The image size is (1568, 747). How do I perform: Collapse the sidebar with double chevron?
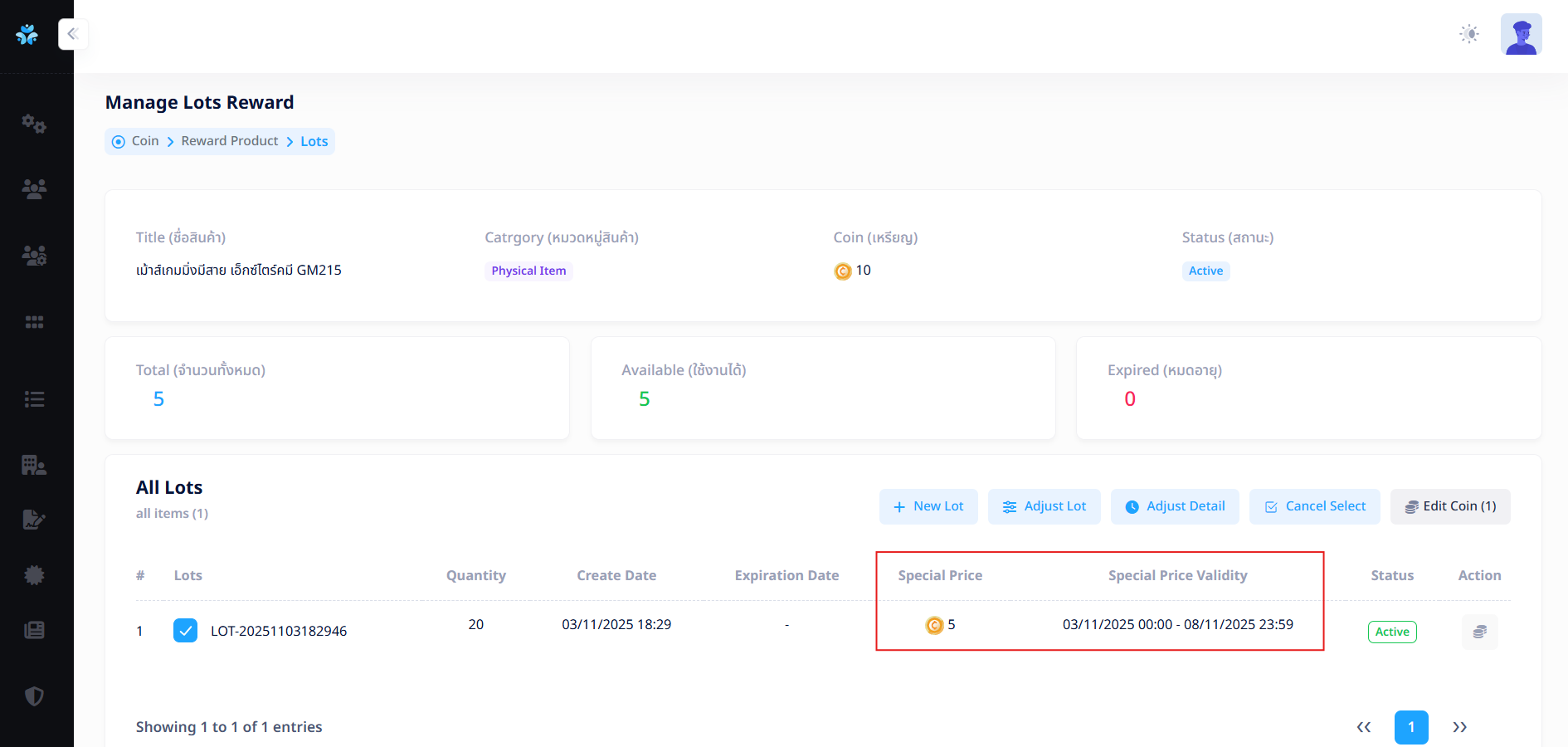click(73, 34)
